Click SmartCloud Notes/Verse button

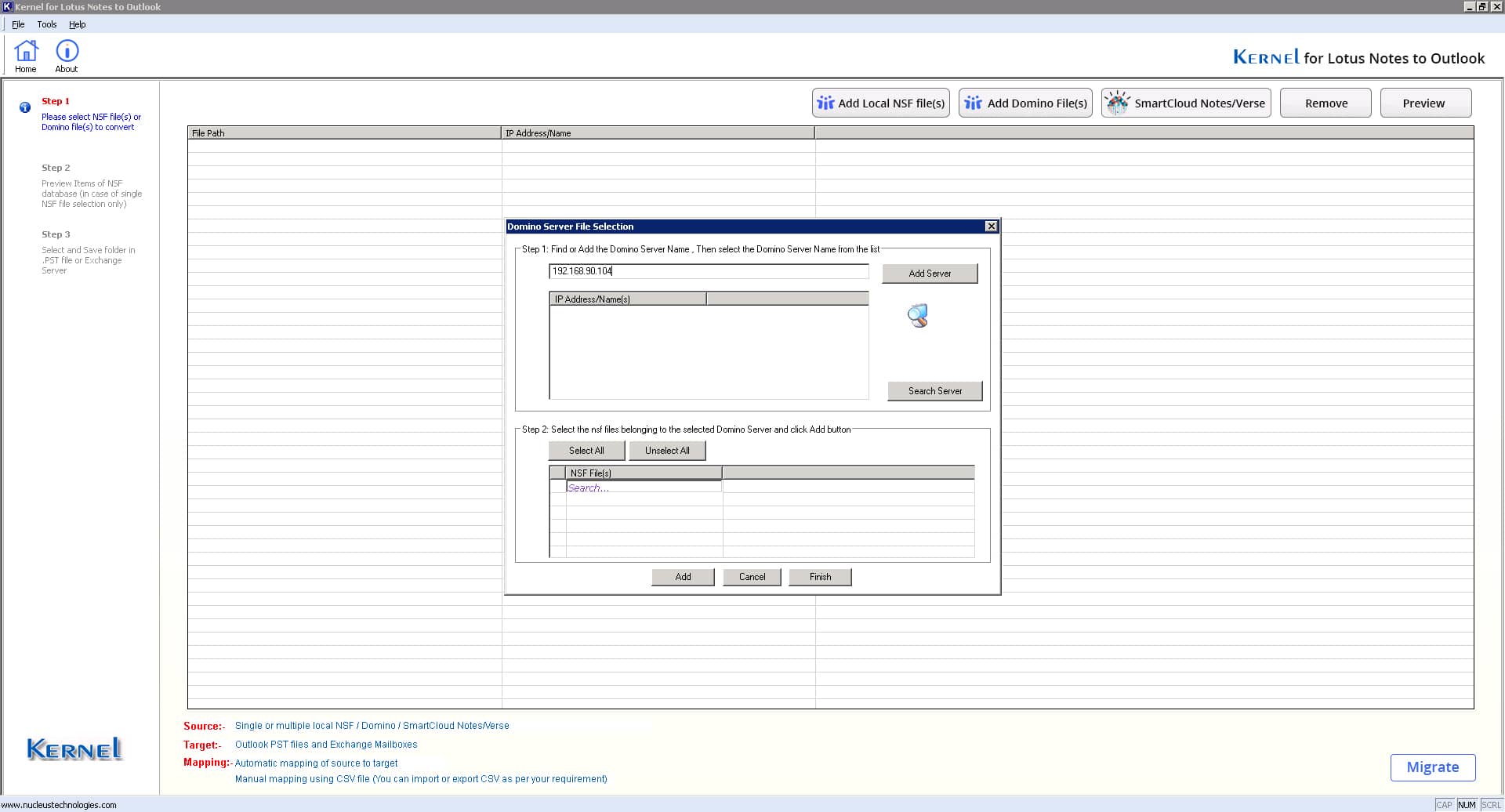[1186, 103]
